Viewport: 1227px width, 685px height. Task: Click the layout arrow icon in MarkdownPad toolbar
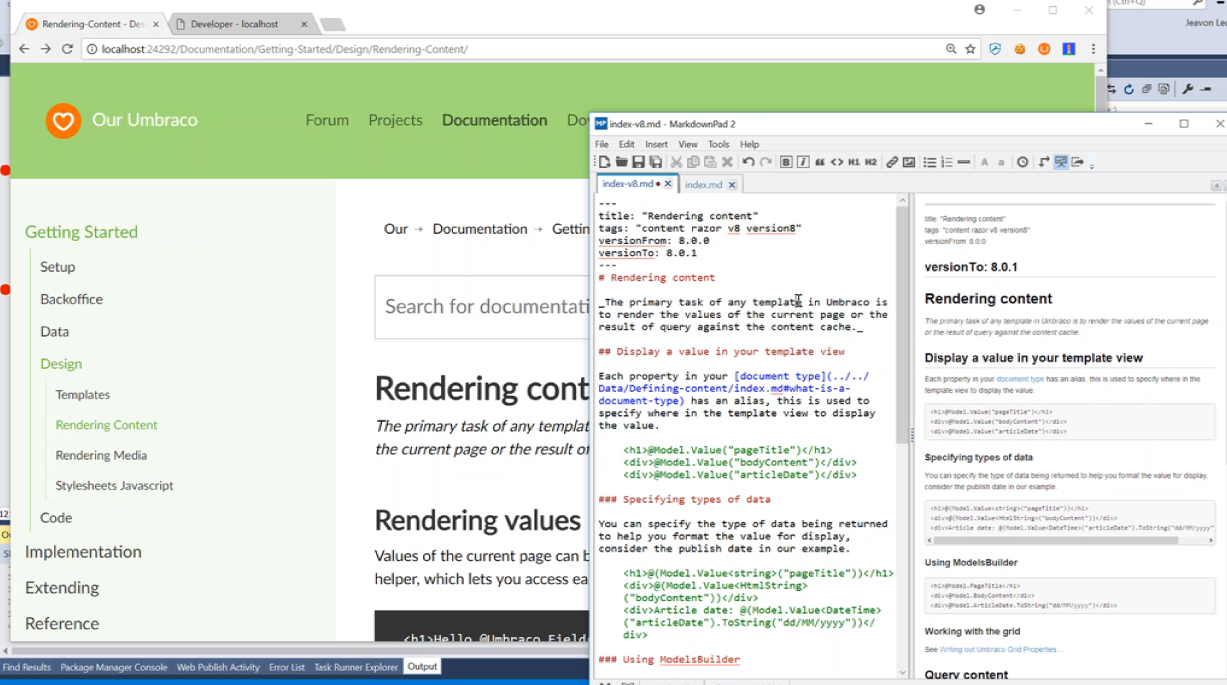1044,162
